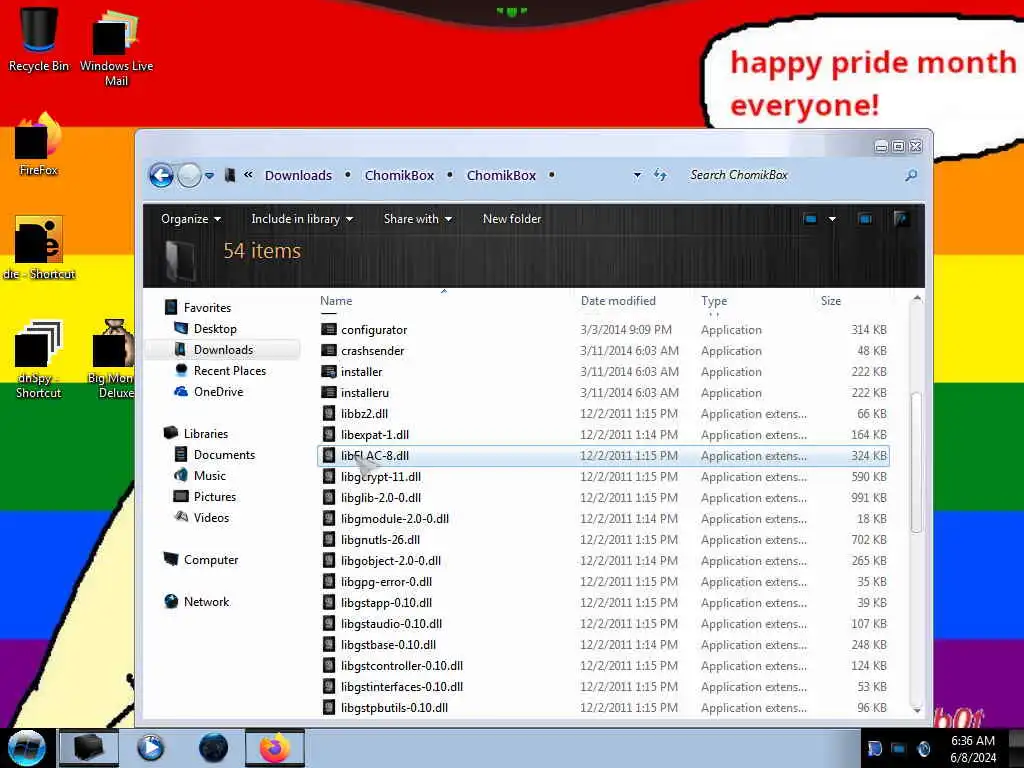Click the search magnifier icon
1024x768 pixels.
911,175
